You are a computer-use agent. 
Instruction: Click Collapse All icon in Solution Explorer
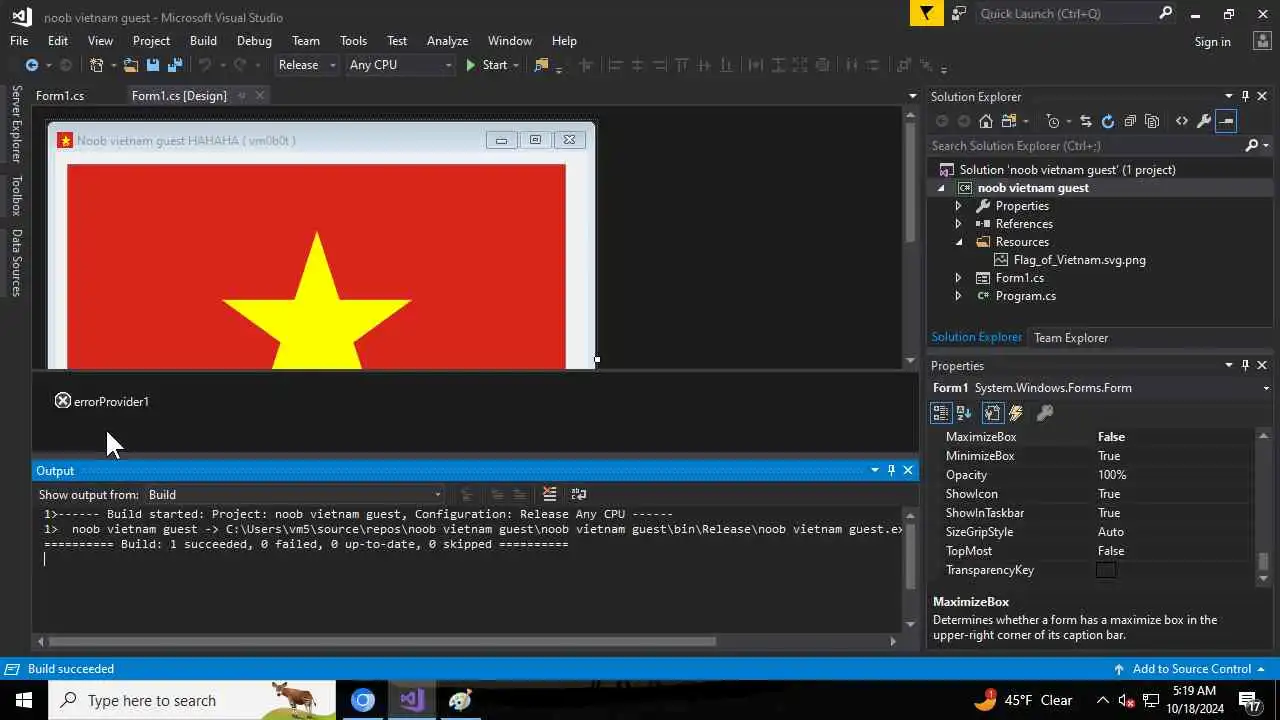pyautogui.click(x=1130, y=121)
